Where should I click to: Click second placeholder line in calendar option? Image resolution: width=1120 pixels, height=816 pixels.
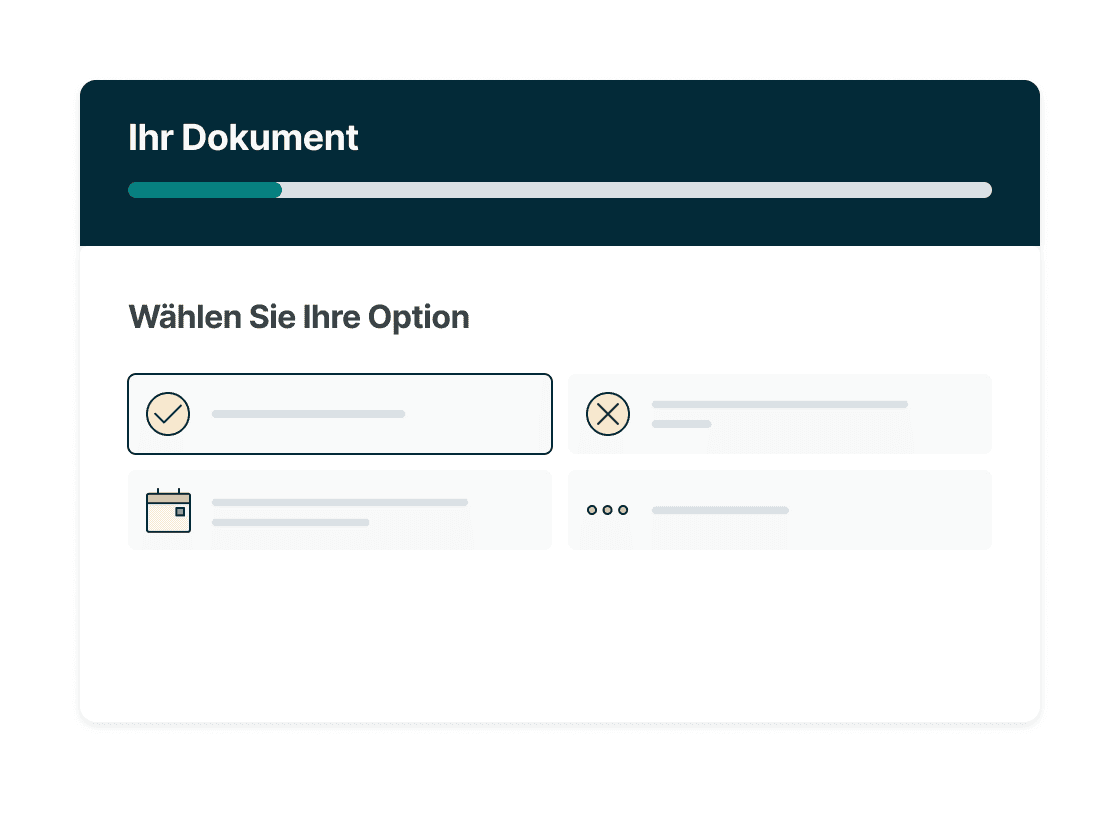[291, 522]
